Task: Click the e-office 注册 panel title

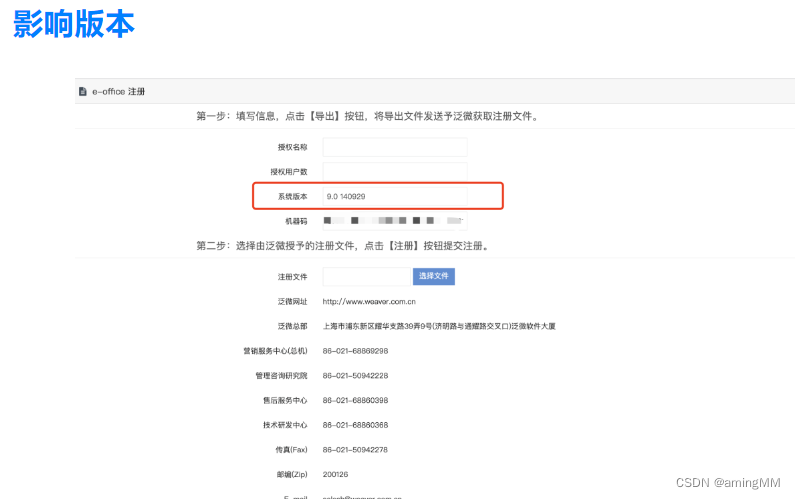Action: click(x=119, y=92)
